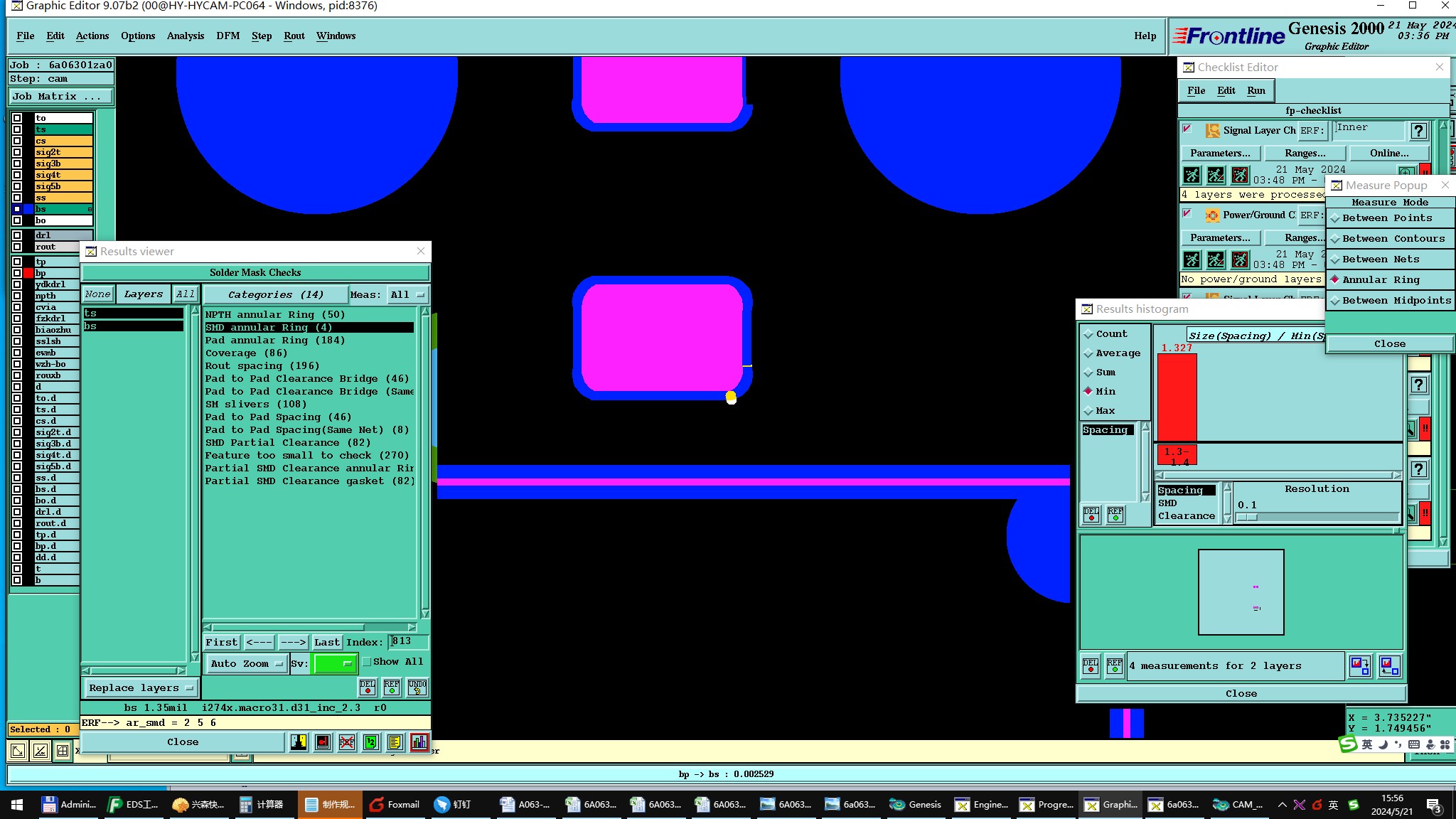Screen dimensions: 1456x819
Task: Select the Pad annular Ring (184) category
Action: pos(274,341)
